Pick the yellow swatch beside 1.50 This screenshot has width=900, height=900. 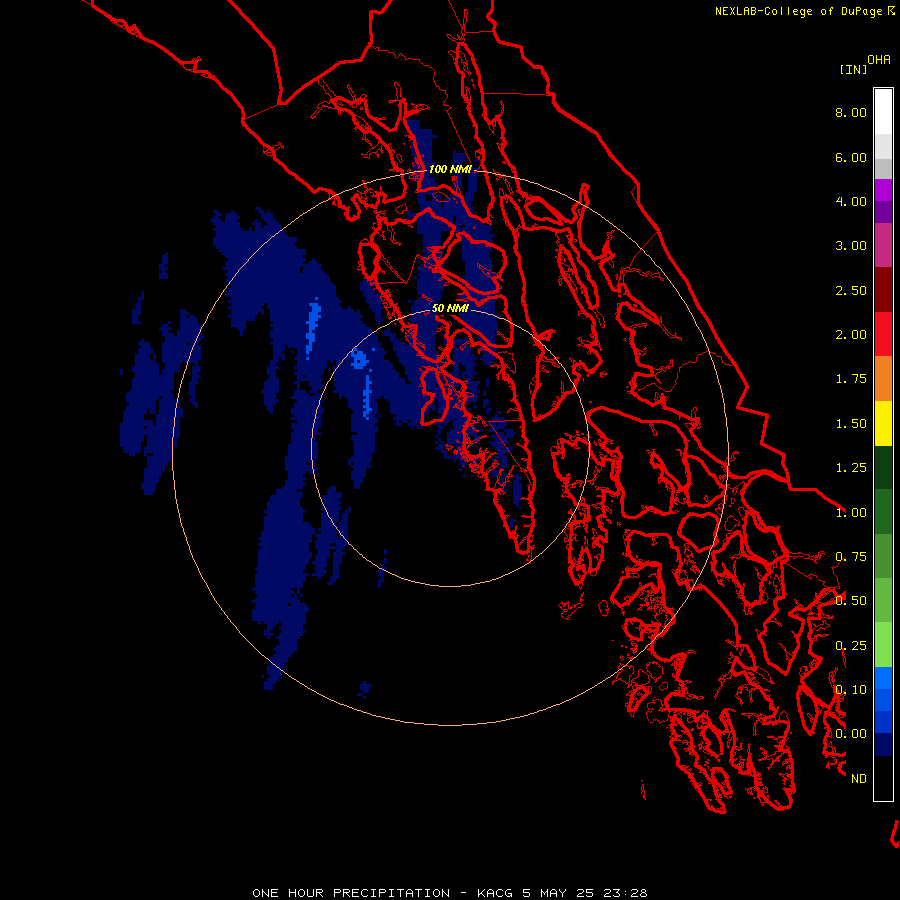pyautogui.click(x=883, y=424)
